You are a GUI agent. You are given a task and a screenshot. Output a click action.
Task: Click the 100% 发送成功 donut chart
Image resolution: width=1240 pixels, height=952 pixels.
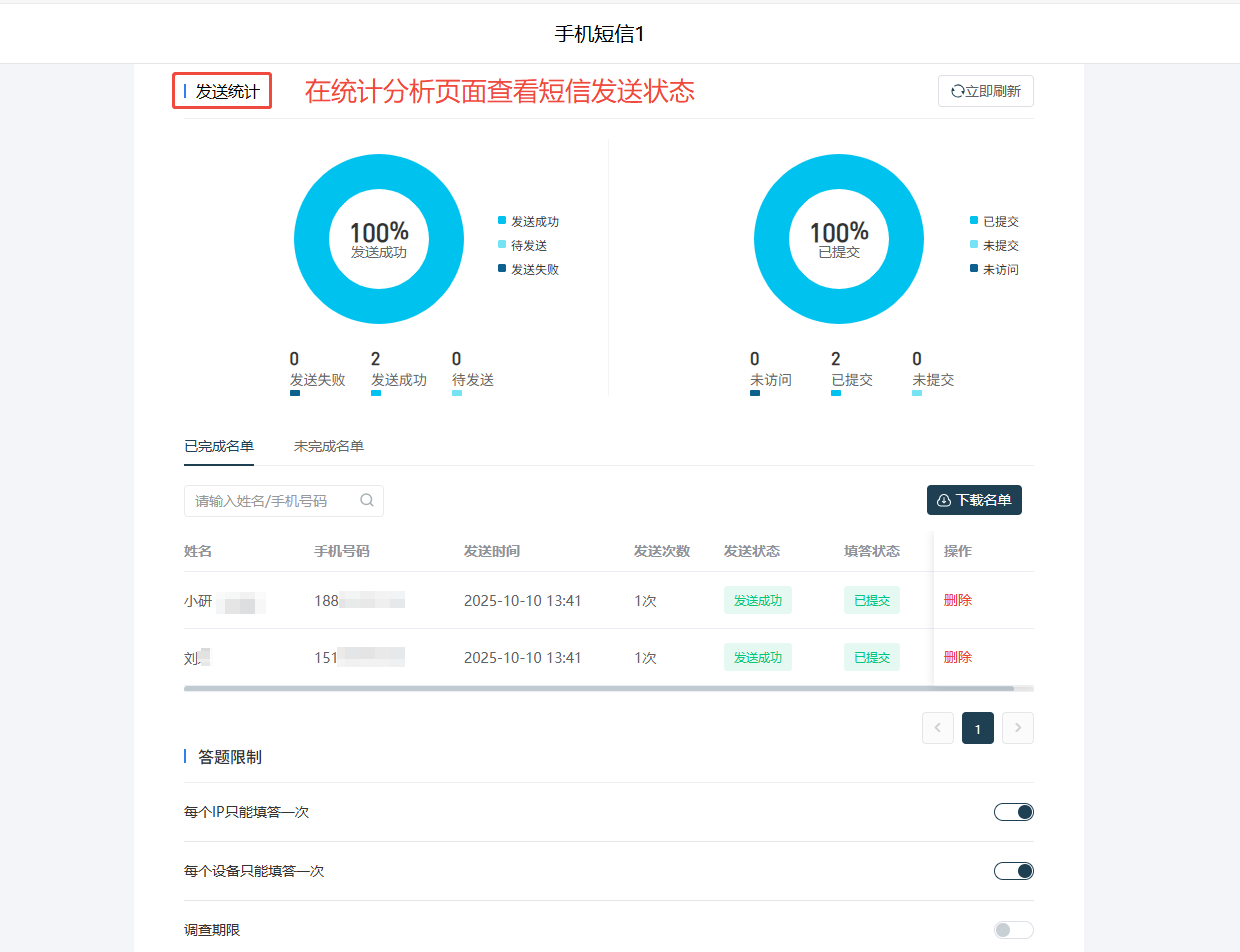tap(379, 239)
